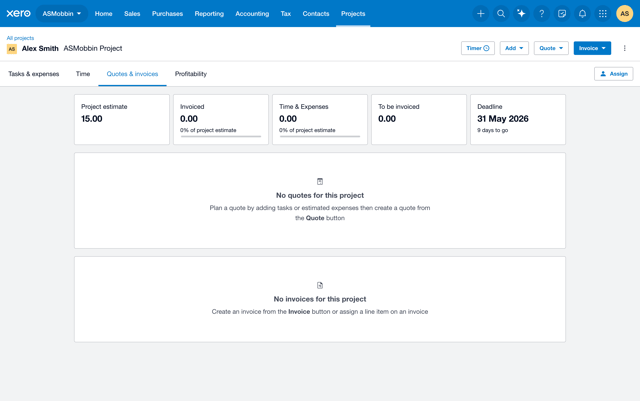
Task: Click the ASMobbin Project title
Action: (93, 48)
